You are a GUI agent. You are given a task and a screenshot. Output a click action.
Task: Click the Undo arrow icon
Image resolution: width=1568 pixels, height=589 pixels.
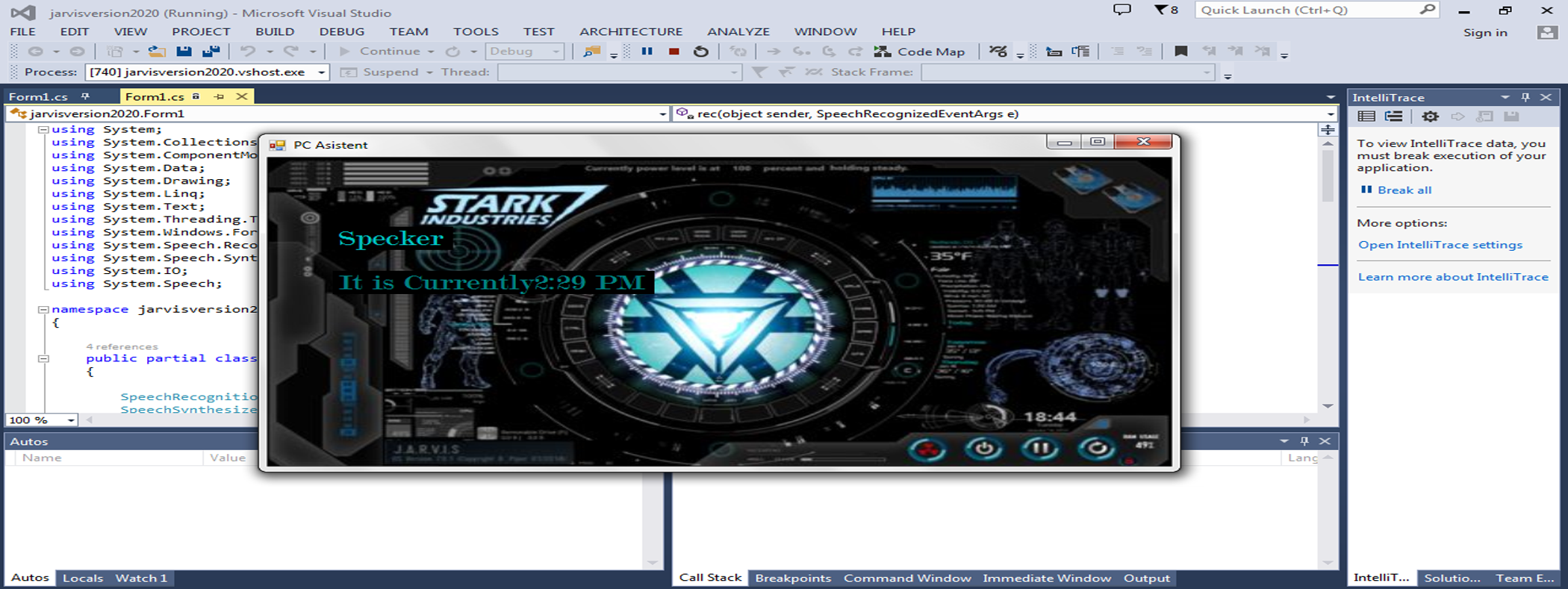coord(248,52)
